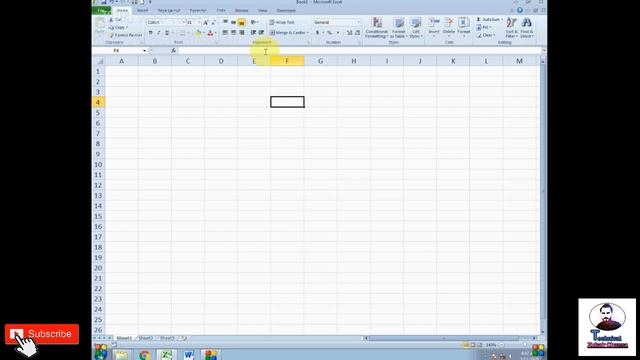Viewport: 640px width, 360px height.
Task: Apply Percent Style
Action: point(329,33)
